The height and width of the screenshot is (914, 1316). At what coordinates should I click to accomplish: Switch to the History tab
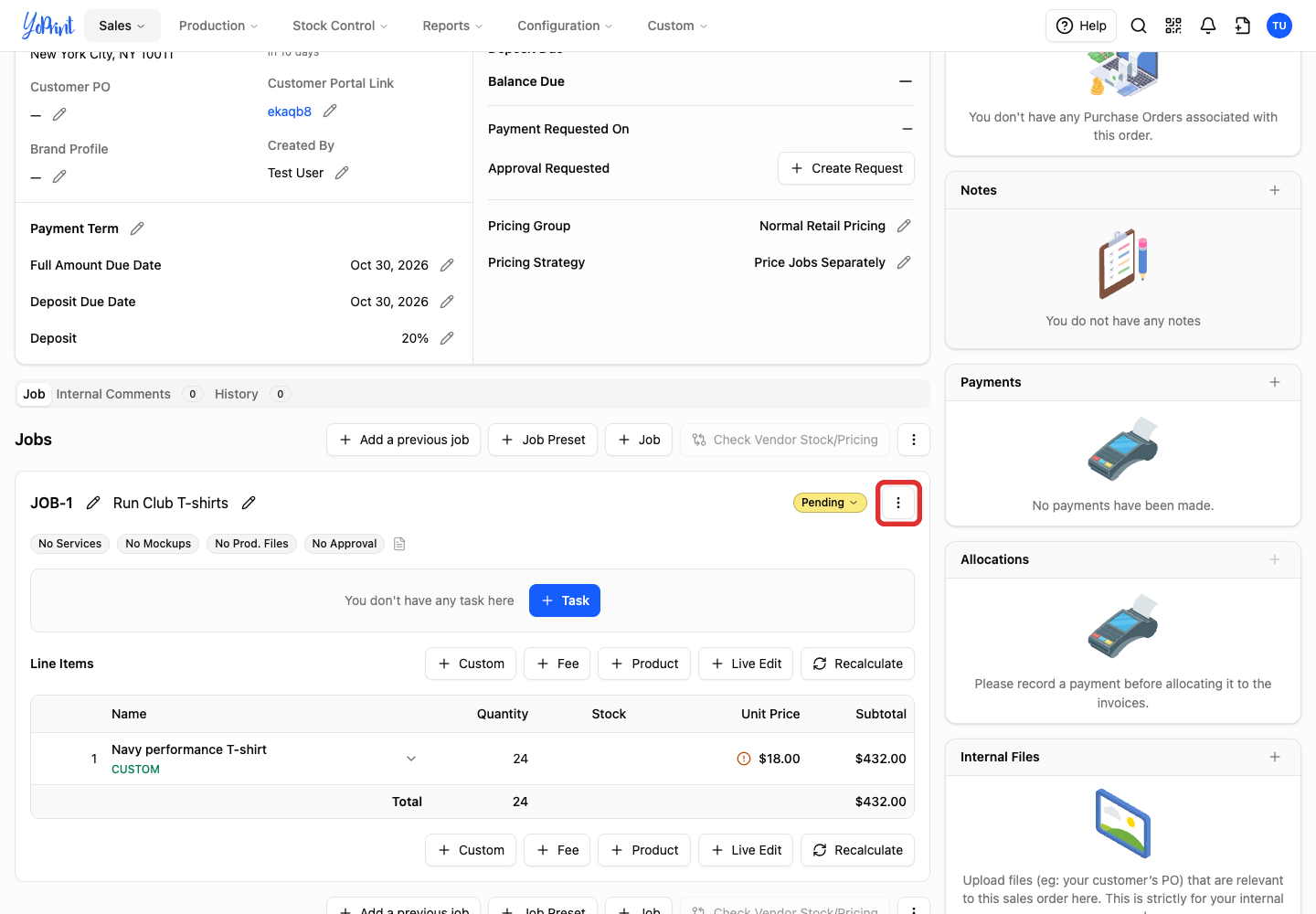[x=251, y=394]
